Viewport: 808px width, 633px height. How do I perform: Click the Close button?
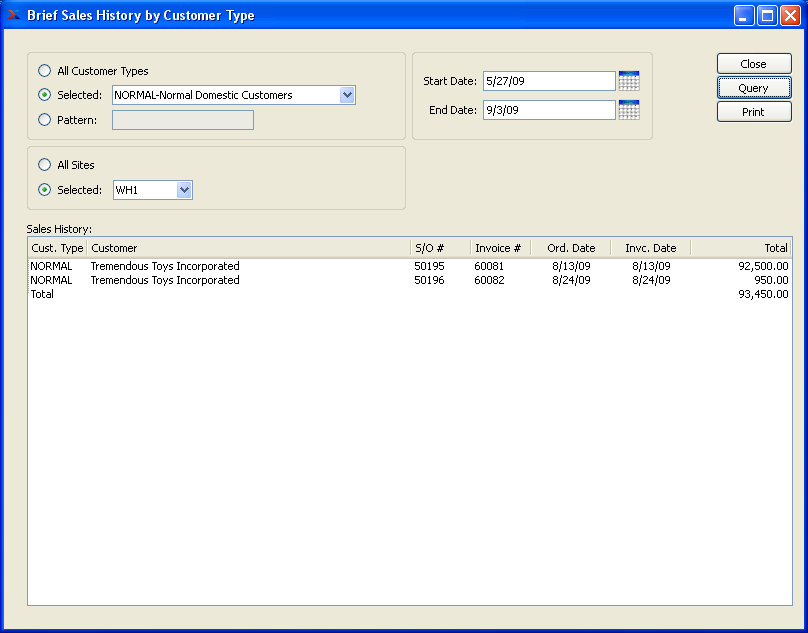point(753,64)
